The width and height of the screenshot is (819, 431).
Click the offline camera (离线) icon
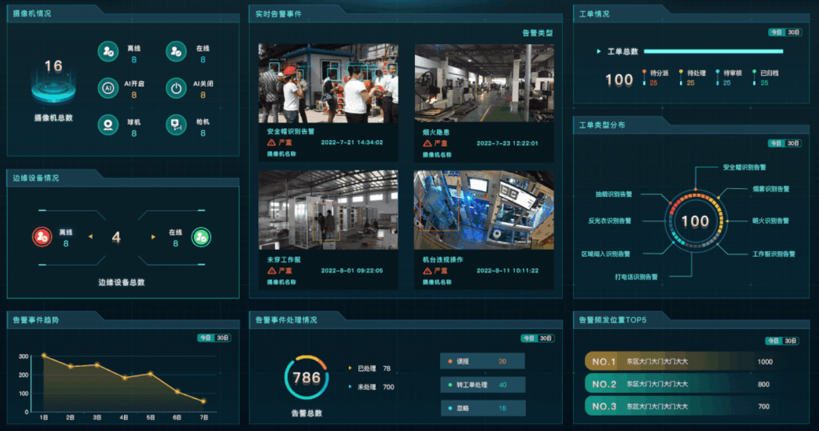[107, 52]
